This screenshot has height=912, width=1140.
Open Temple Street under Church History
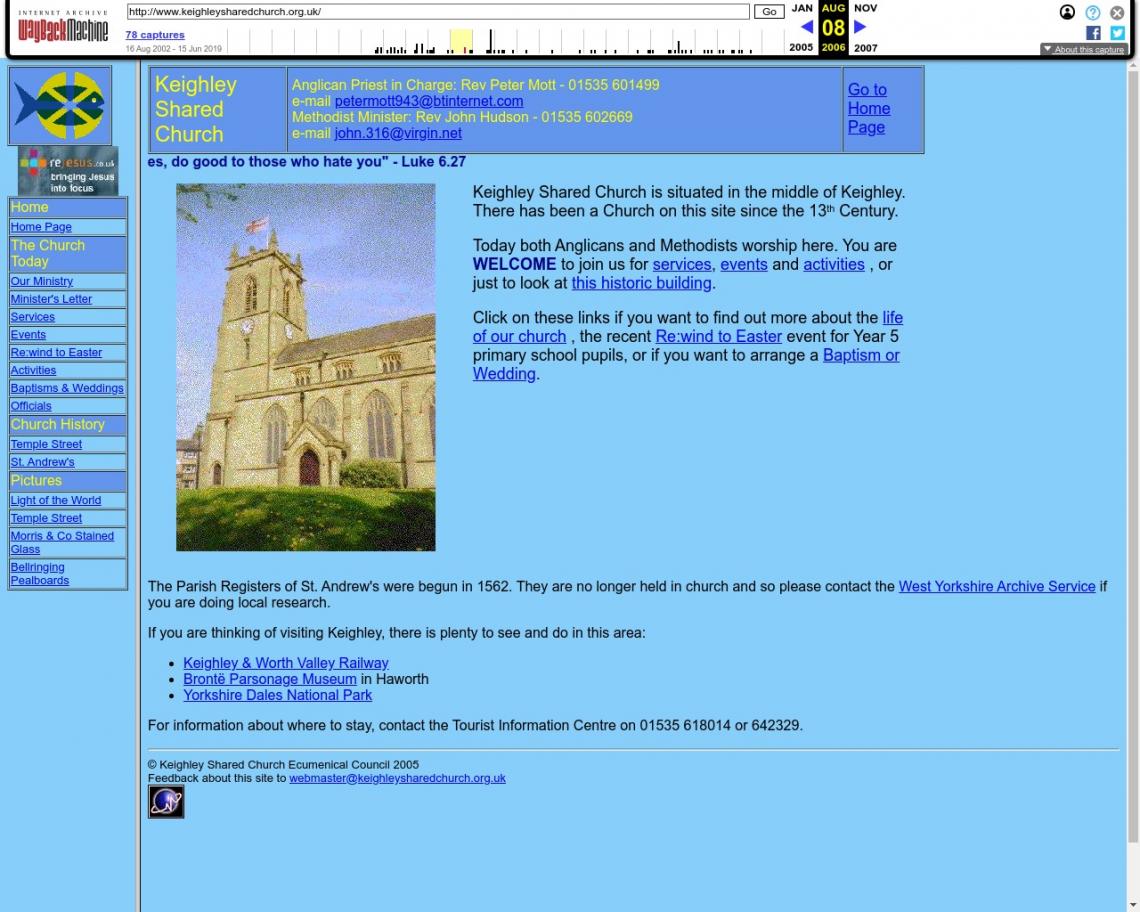(46, 444)
